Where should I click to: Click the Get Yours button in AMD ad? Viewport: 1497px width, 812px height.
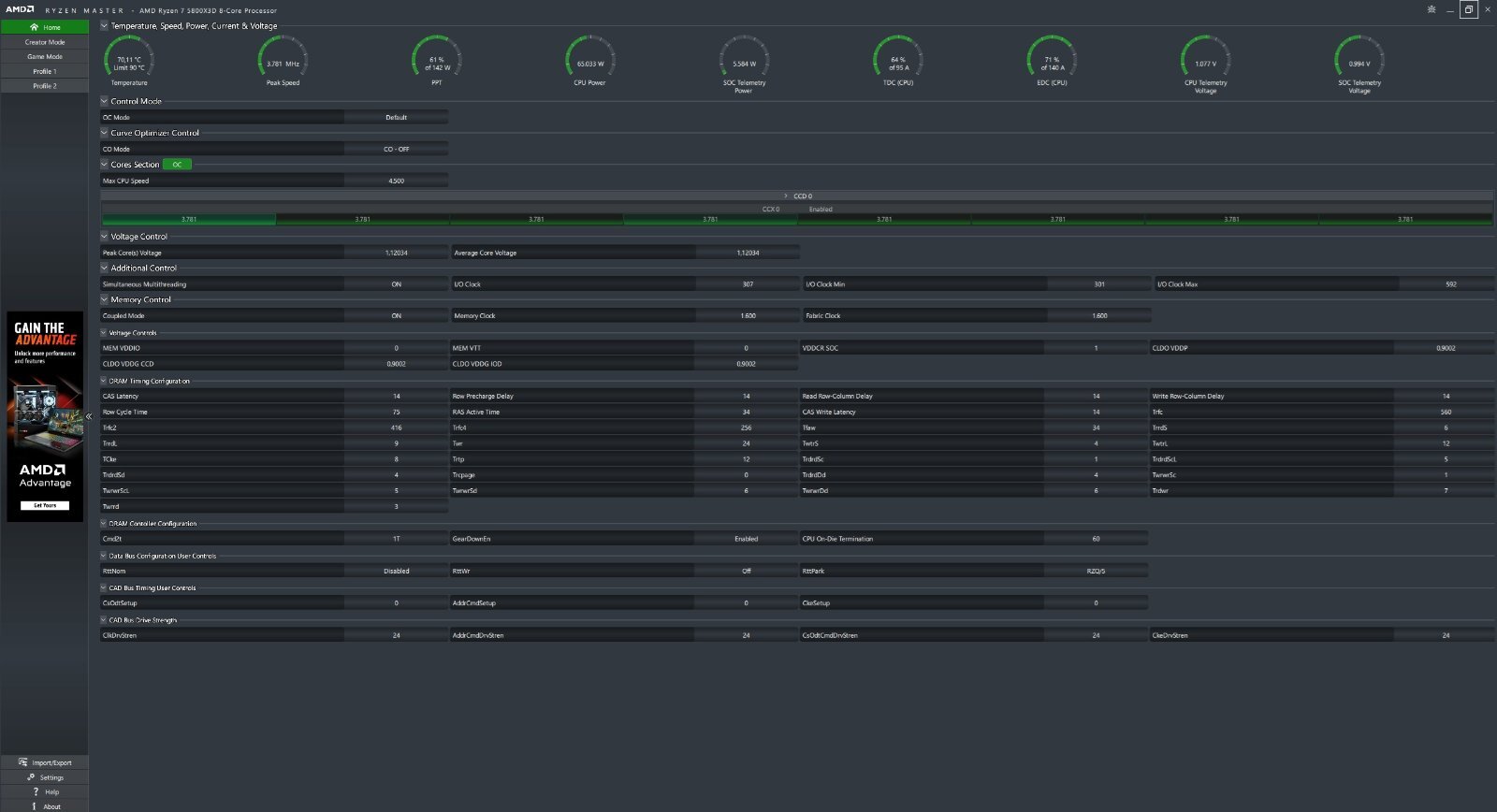[45, 505]
